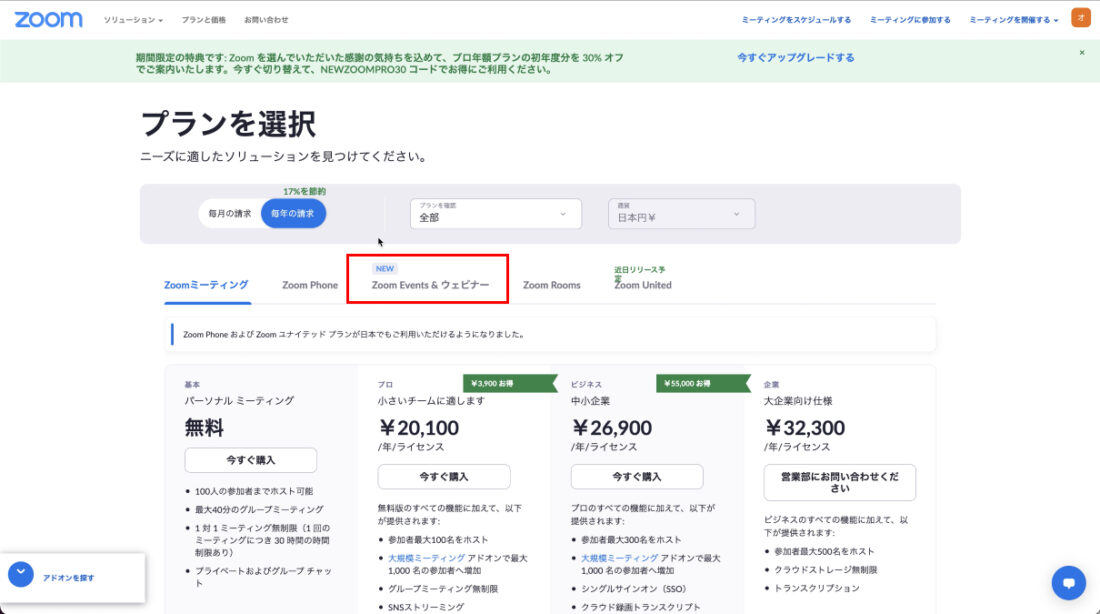Switch to the Zoom Rooms tab
The width and height of the screenshot is (1100, 614).
click(551, 285)
